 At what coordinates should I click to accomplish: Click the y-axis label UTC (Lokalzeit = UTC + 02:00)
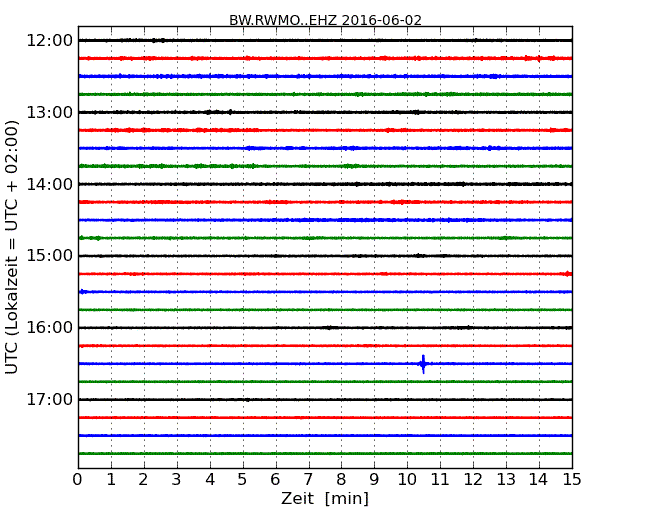point(12,247)
